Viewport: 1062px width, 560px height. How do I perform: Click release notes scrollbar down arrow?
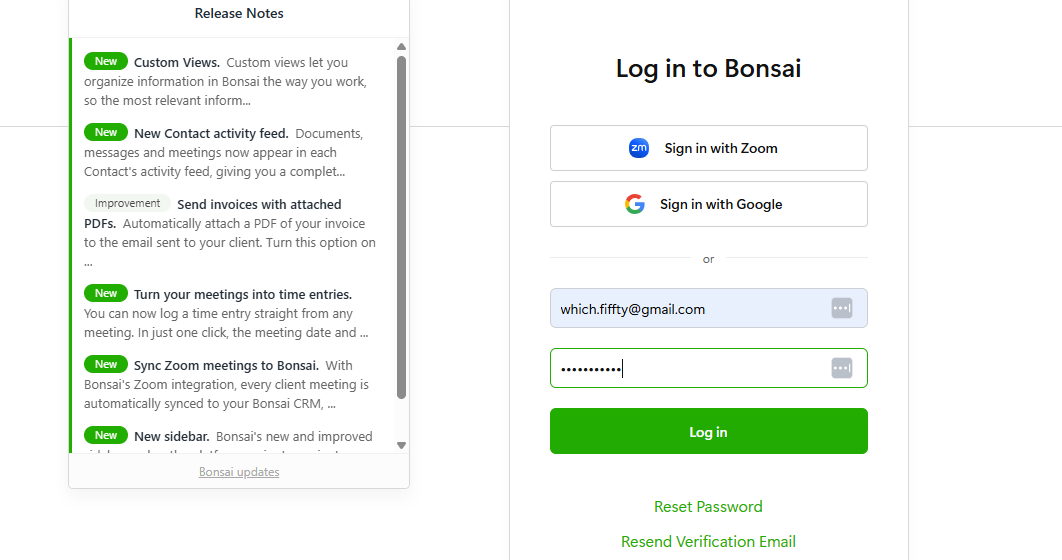pos(401,445)
